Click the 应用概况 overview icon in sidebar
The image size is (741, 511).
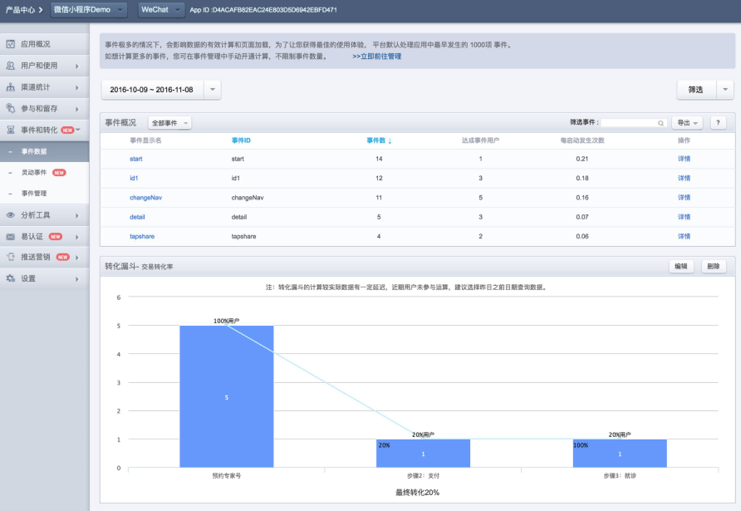coord(11,44)
